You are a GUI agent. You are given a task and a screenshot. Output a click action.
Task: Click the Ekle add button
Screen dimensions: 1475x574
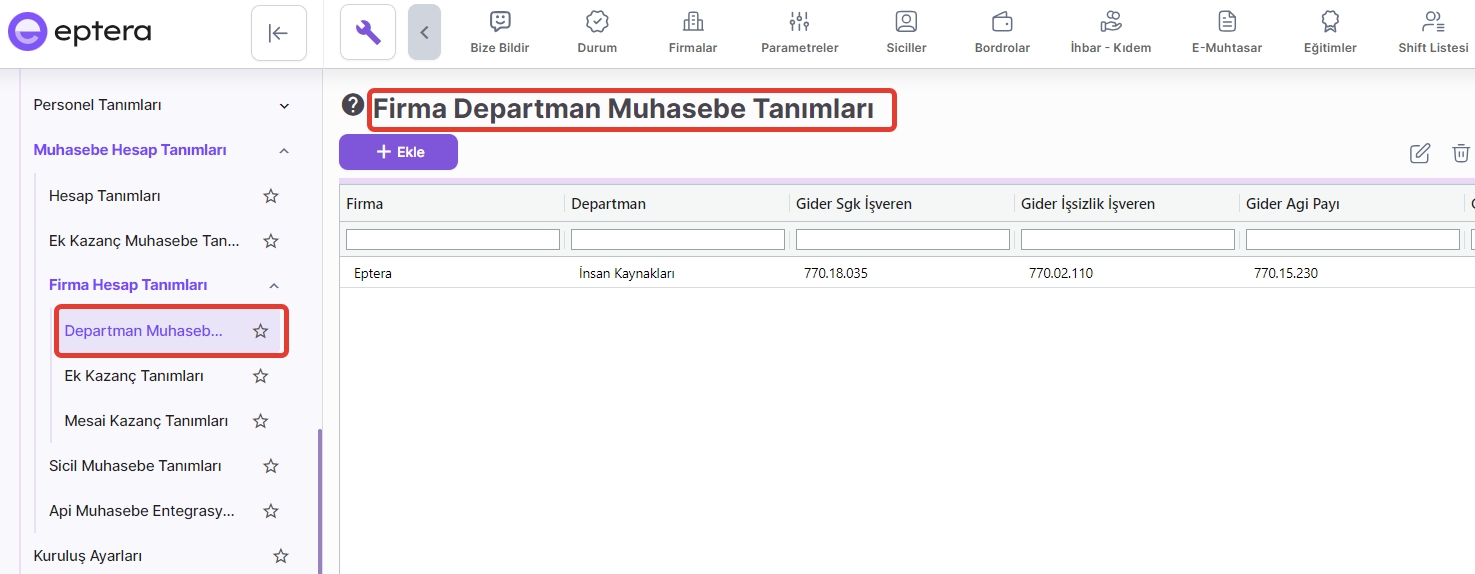pyautogui.click(x=398, y=152)
